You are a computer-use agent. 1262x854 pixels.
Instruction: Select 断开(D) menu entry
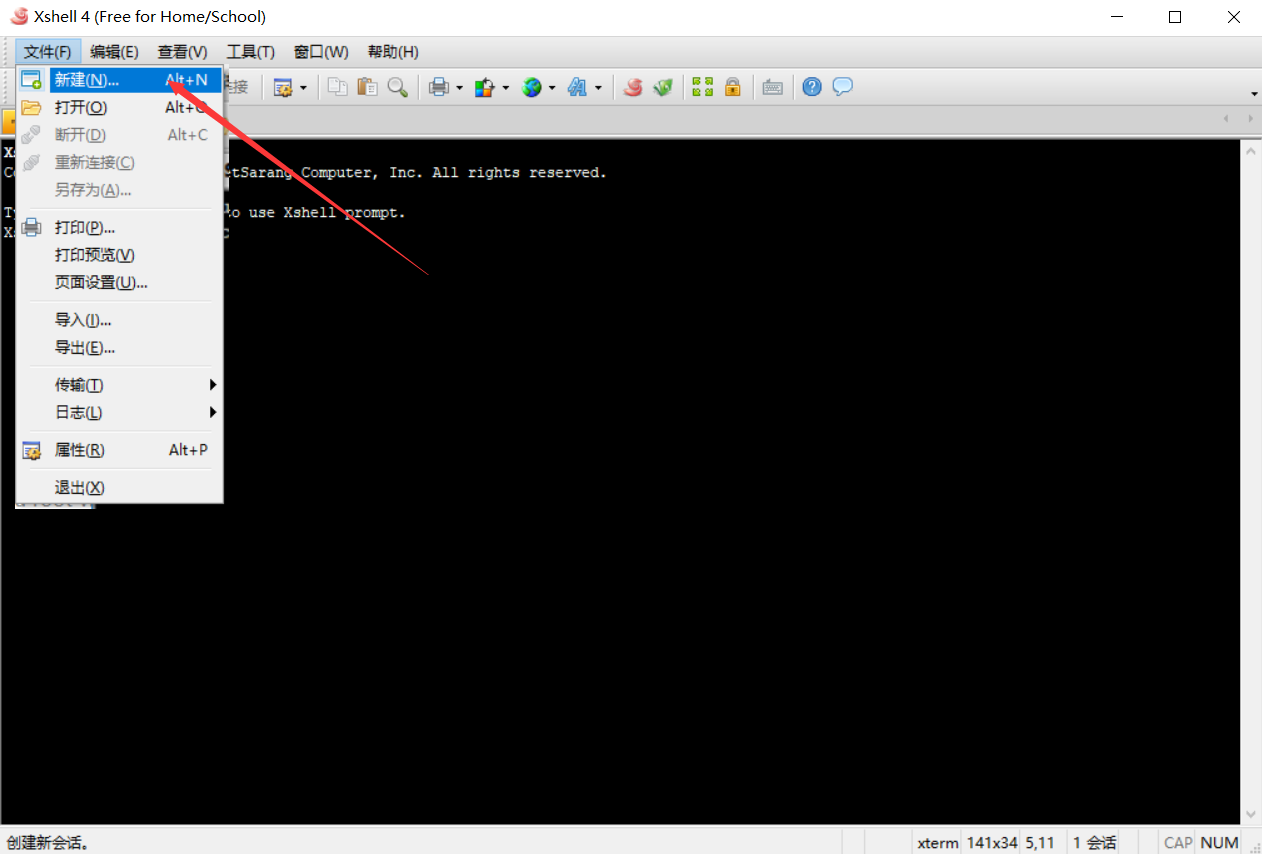(119, 135)
